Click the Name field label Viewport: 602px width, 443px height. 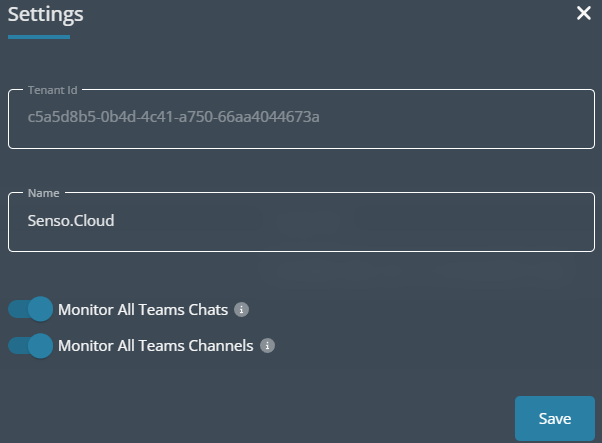[x=43, y=193]
